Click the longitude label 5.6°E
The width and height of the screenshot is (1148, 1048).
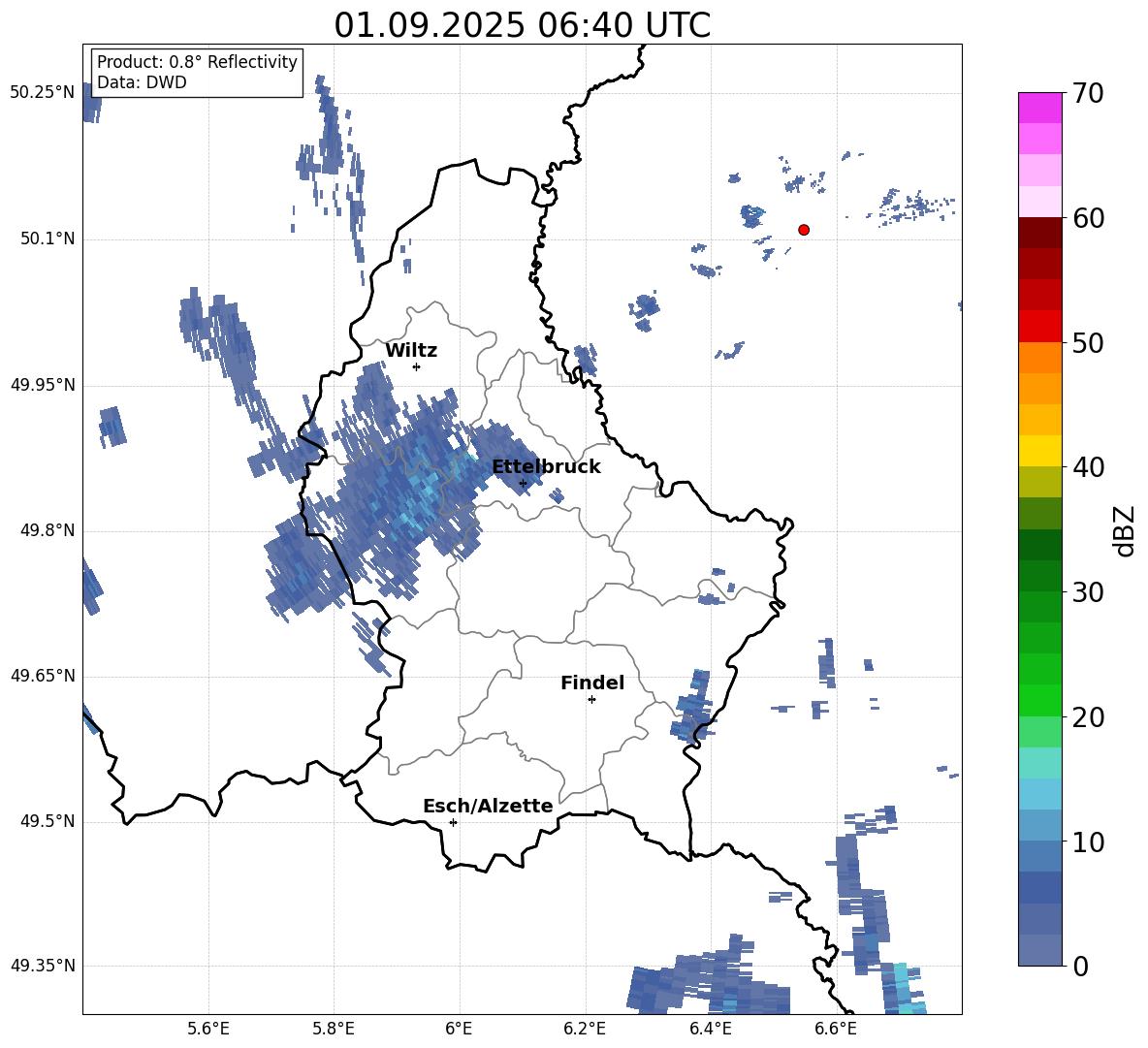pyautogui.click(x=208, y=1029)
